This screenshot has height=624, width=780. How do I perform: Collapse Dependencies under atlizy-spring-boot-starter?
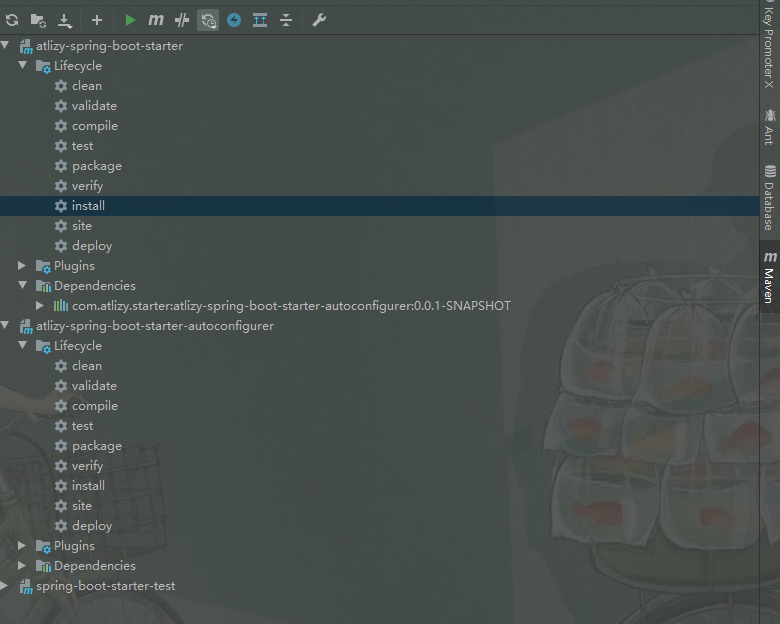(x=22, y=285)
